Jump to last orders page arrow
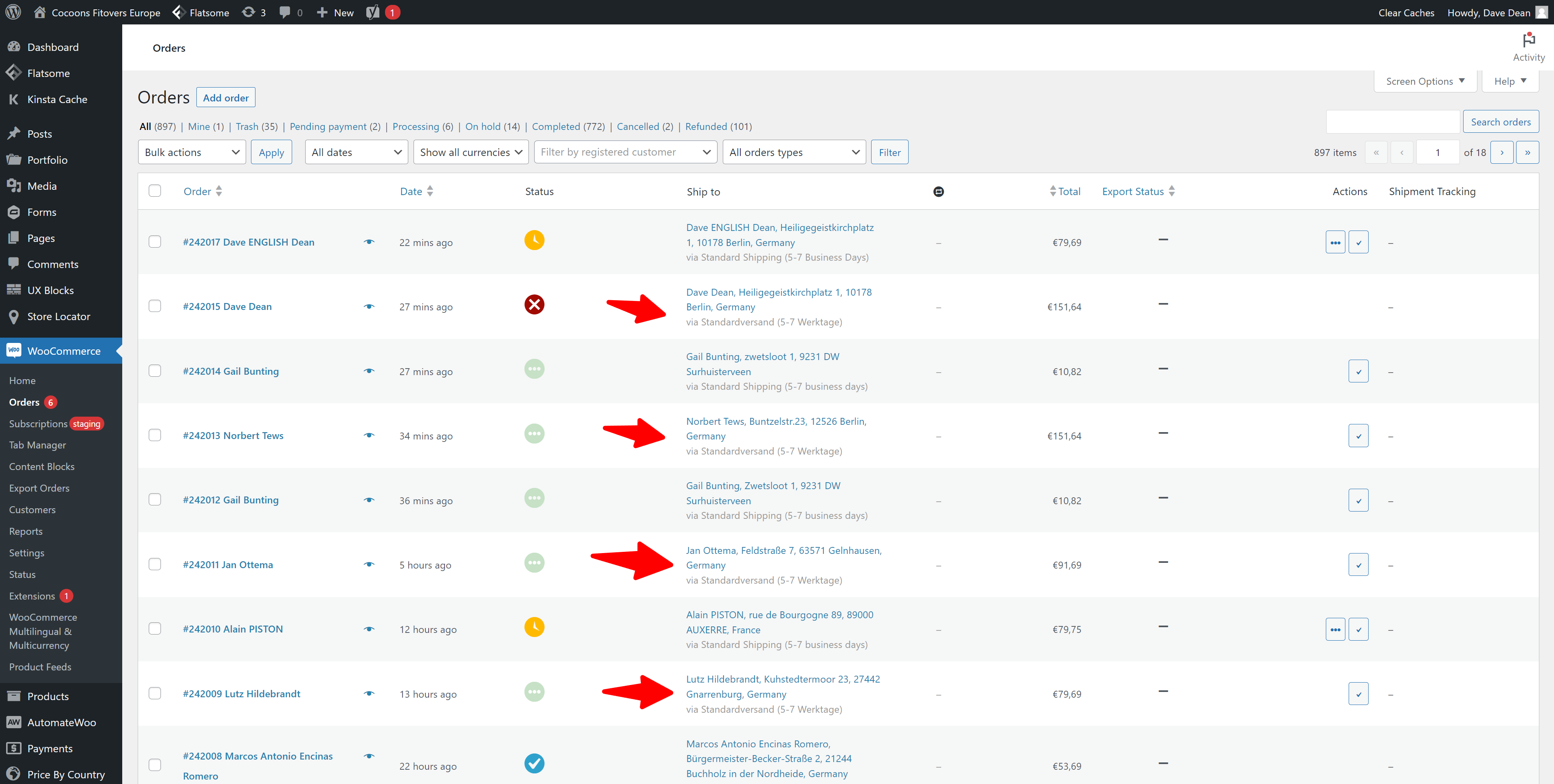 pos(1527,153)
